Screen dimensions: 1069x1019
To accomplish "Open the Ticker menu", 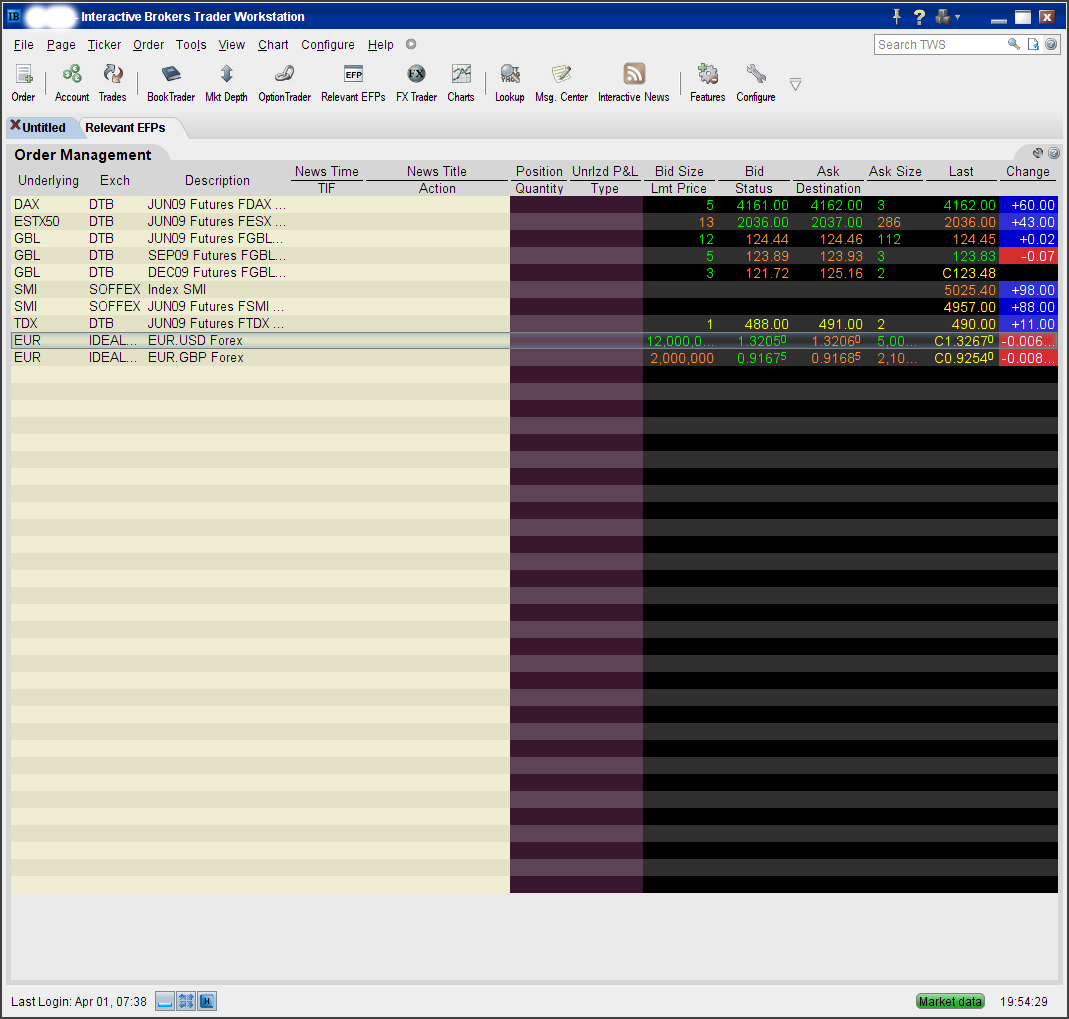I will 104,44.
